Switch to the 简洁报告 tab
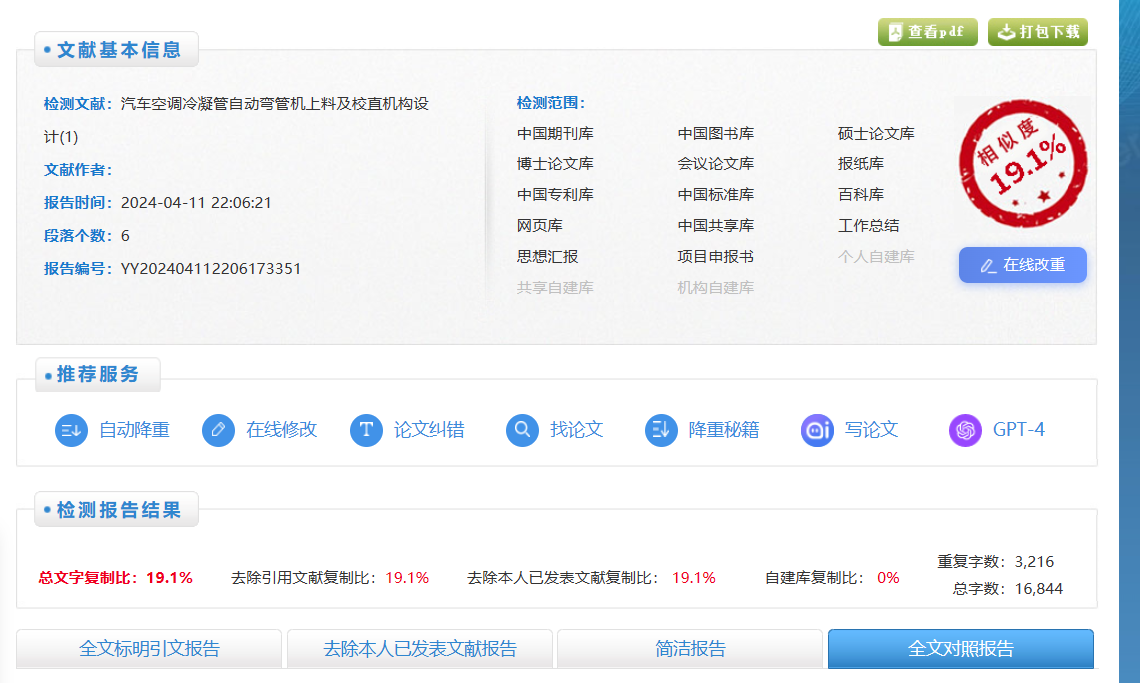 point(690,648)
